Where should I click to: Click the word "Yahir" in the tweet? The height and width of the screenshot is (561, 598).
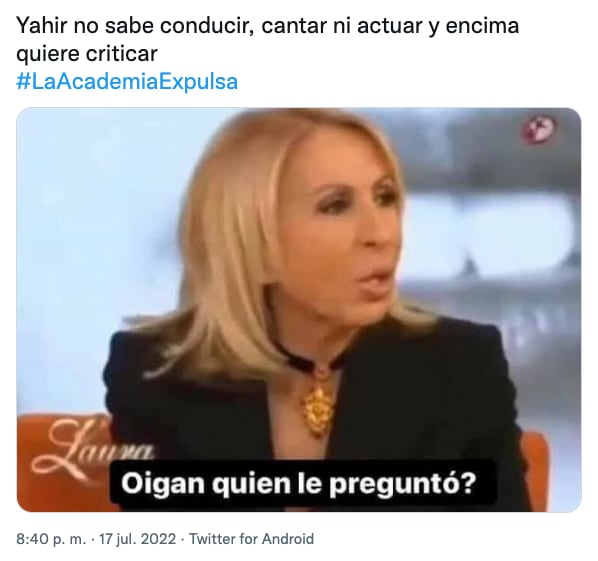click(41, 26)
